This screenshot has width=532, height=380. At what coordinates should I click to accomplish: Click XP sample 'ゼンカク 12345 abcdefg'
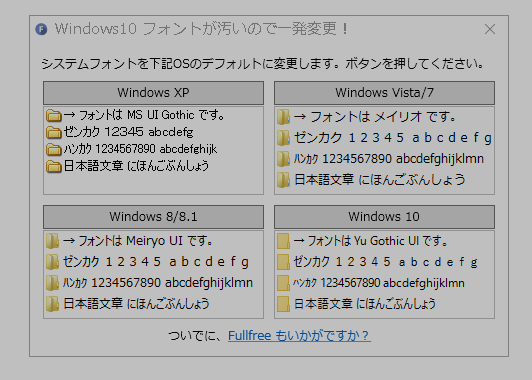pyautogui.click(x=128, y=132)
